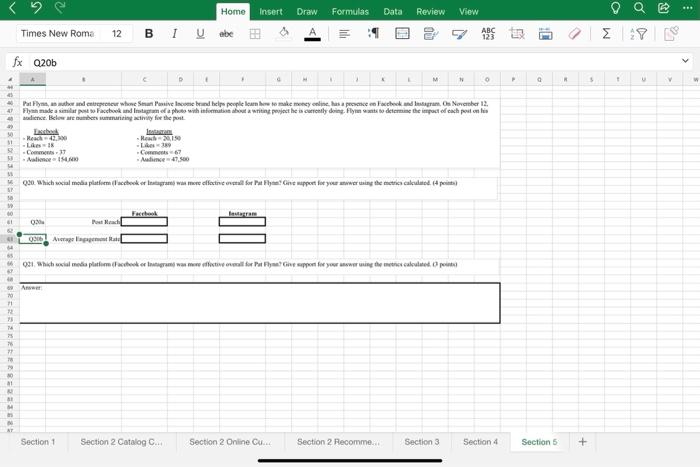Screen dimensions: 700x467
Task: Open merge cells option
Action: (402, 33)
